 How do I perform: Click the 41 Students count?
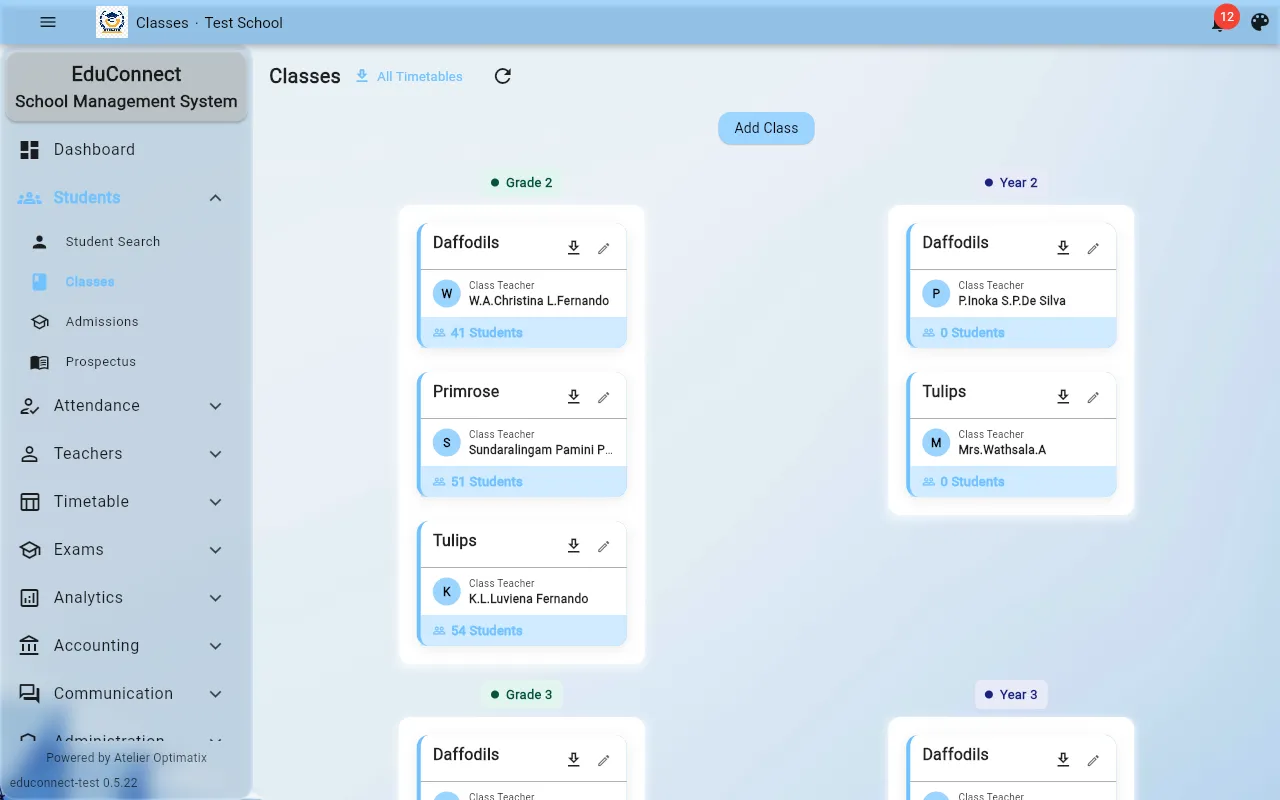486,333
